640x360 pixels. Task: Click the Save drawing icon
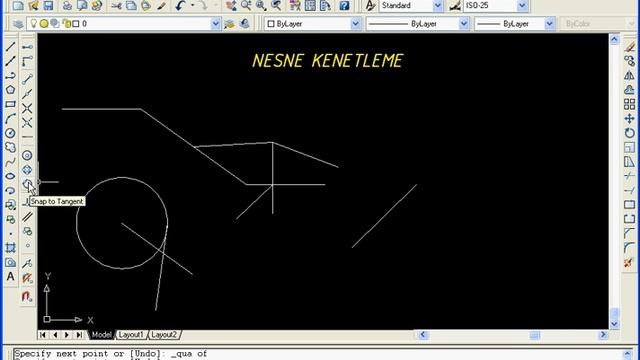[x=49, y=5]
